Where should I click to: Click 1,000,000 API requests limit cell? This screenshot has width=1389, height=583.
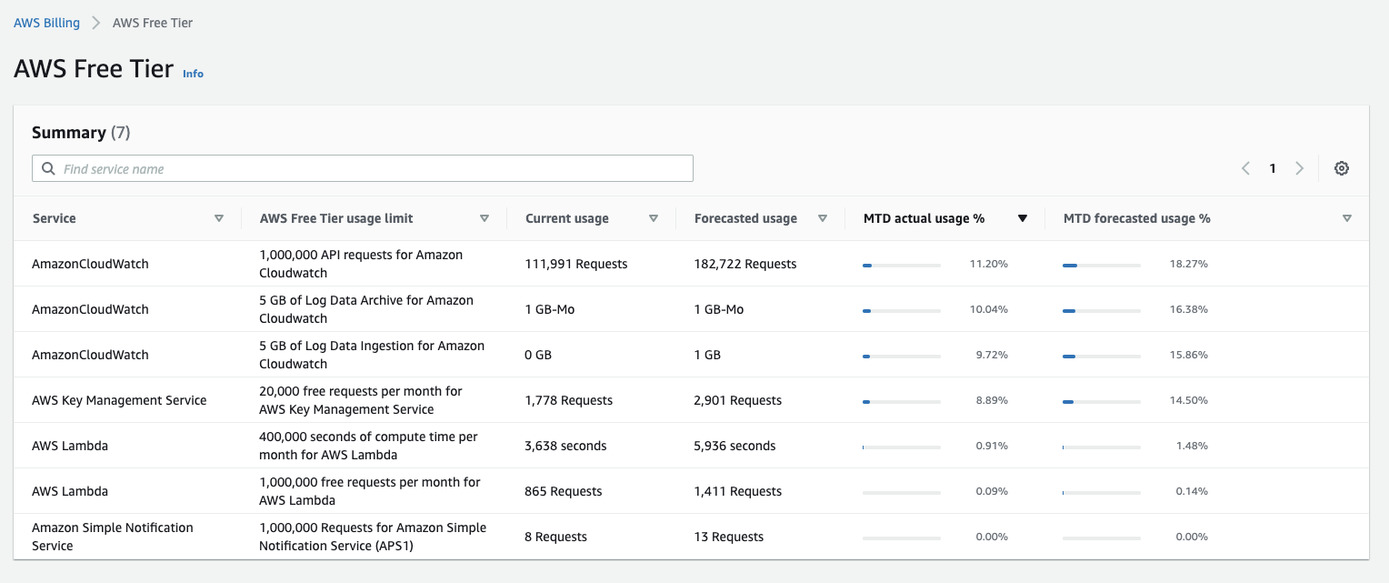(x=361, y=264)
